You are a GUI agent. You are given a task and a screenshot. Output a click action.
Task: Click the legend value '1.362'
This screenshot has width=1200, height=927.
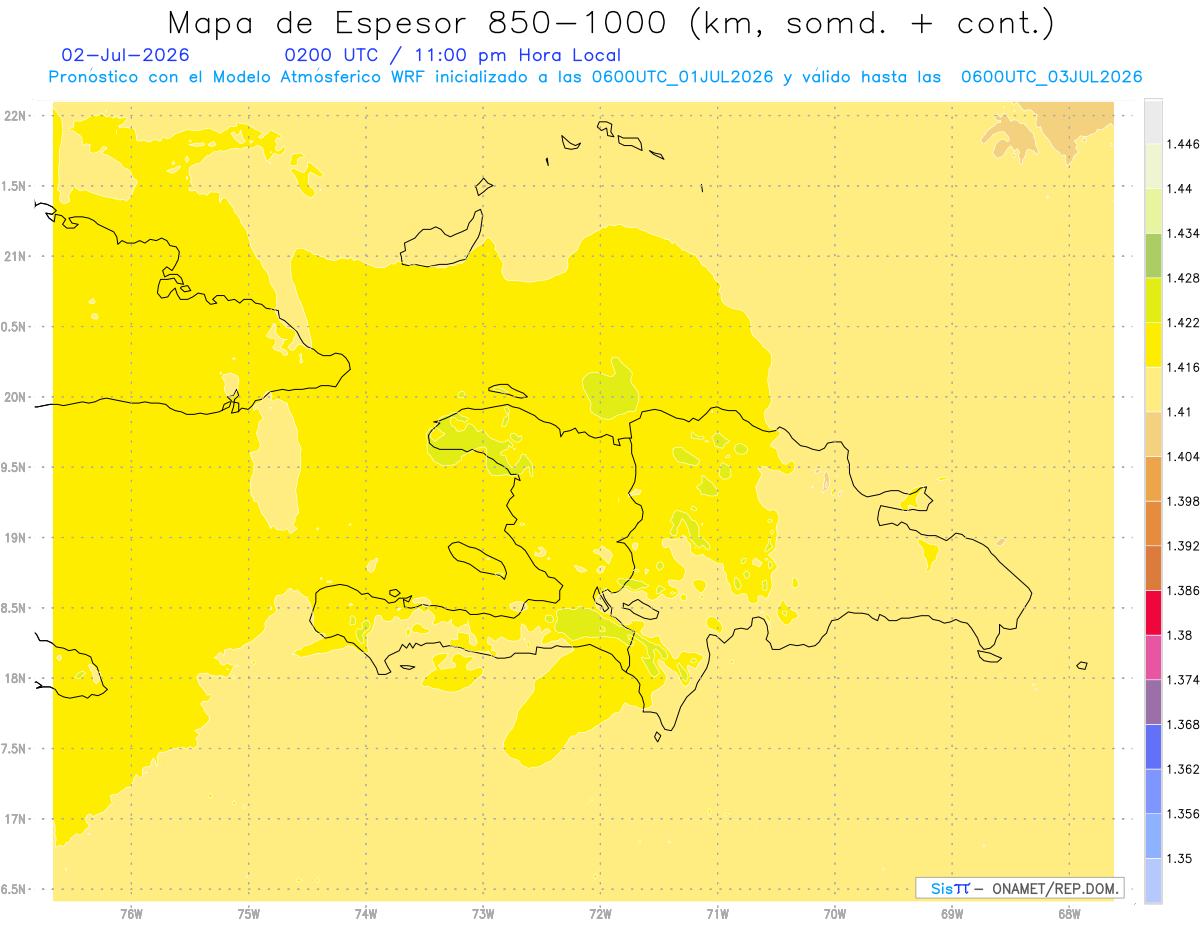point(1183,769)
